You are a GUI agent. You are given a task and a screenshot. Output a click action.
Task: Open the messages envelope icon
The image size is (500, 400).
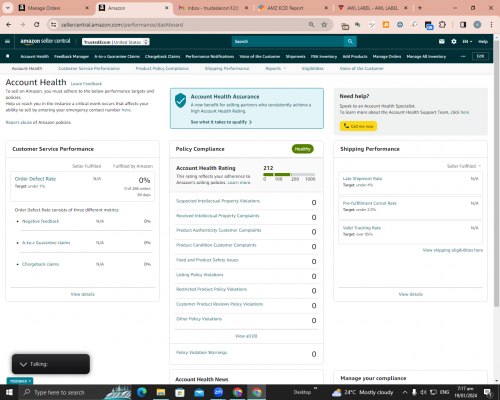(x=442, y=41)
